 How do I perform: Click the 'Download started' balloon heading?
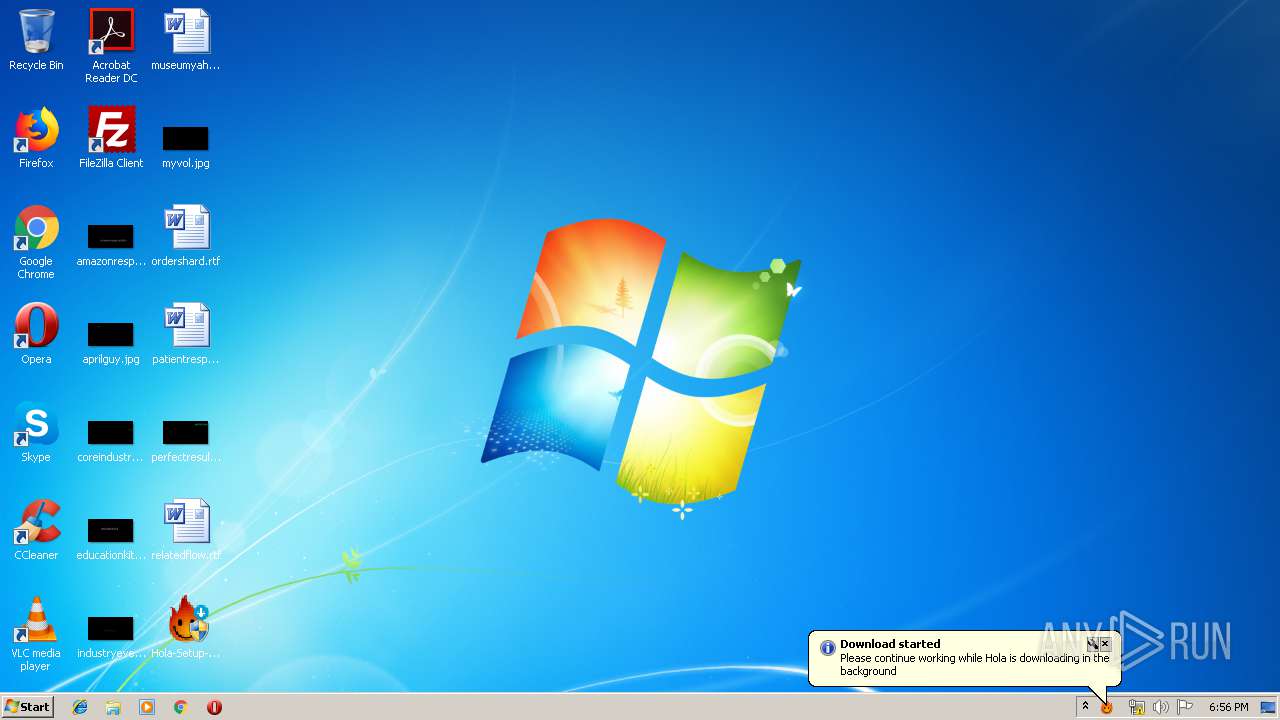[890, 644]
